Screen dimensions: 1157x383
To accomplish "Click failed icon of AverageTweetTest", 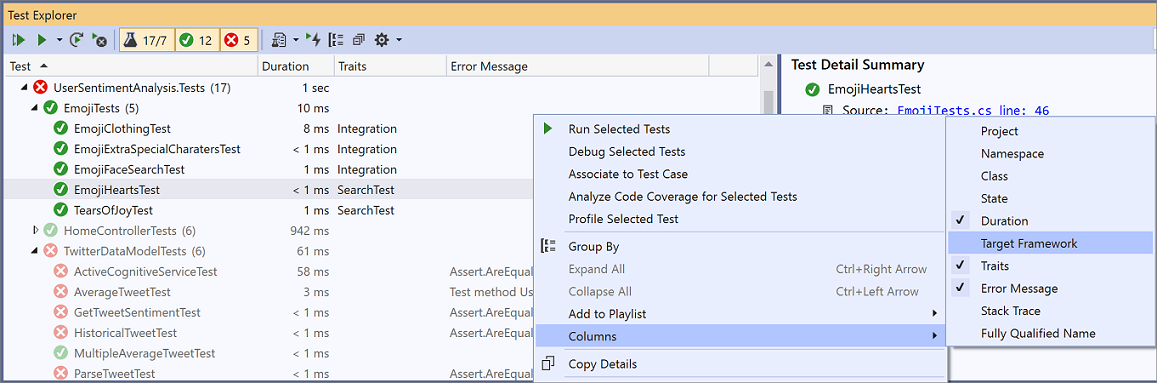I will [61, 291].
